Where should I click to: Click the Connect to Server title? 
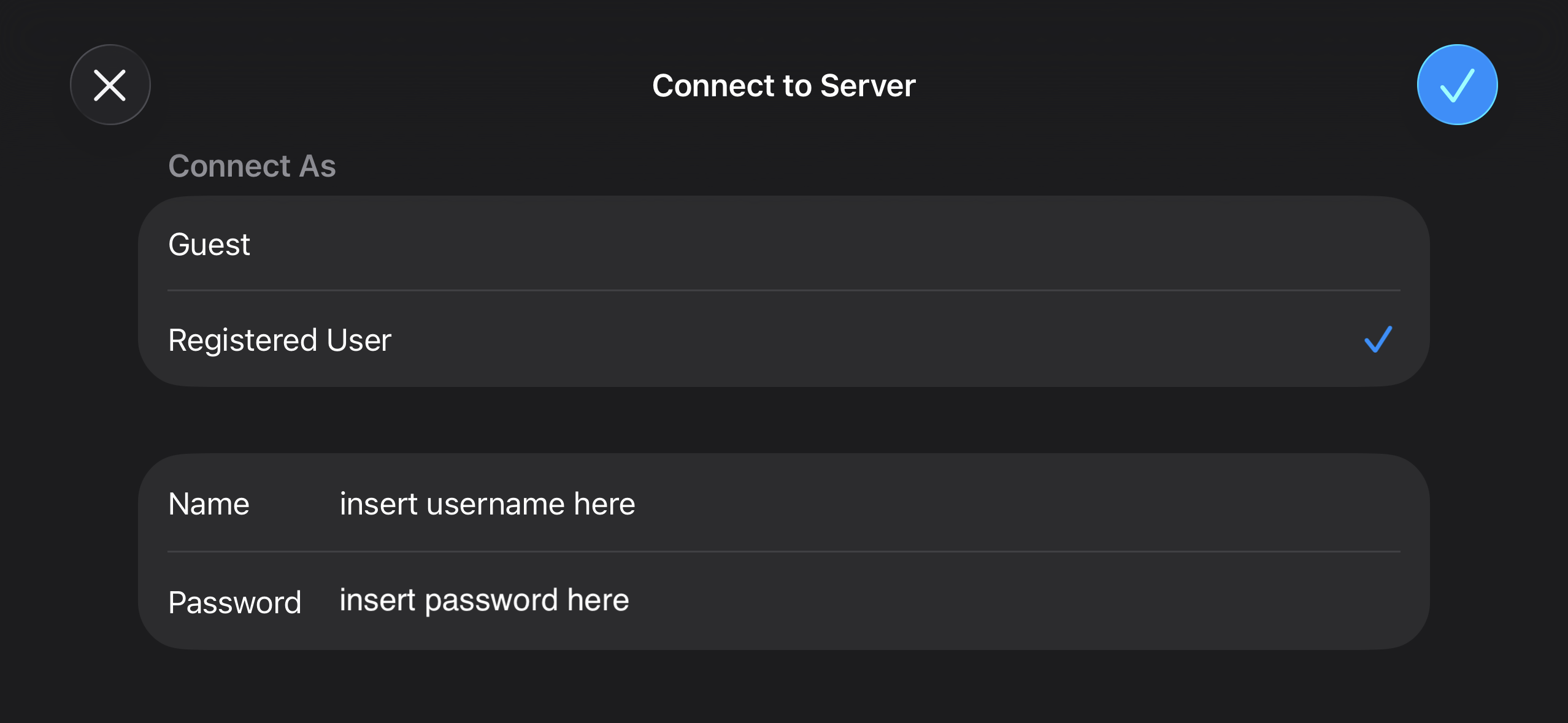(783, 85)
